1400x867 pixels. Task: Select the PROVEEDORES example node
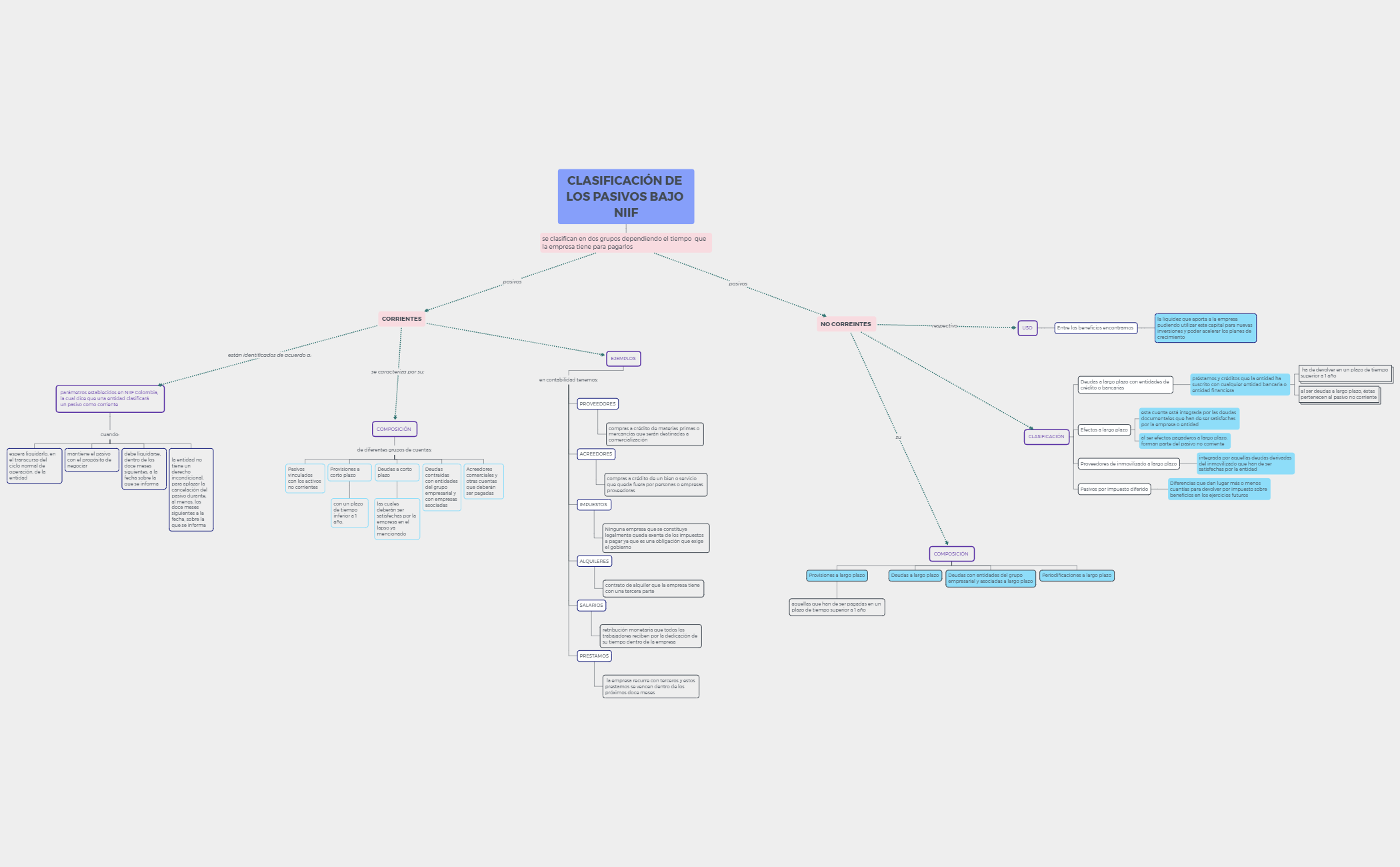tap(597, 403)
